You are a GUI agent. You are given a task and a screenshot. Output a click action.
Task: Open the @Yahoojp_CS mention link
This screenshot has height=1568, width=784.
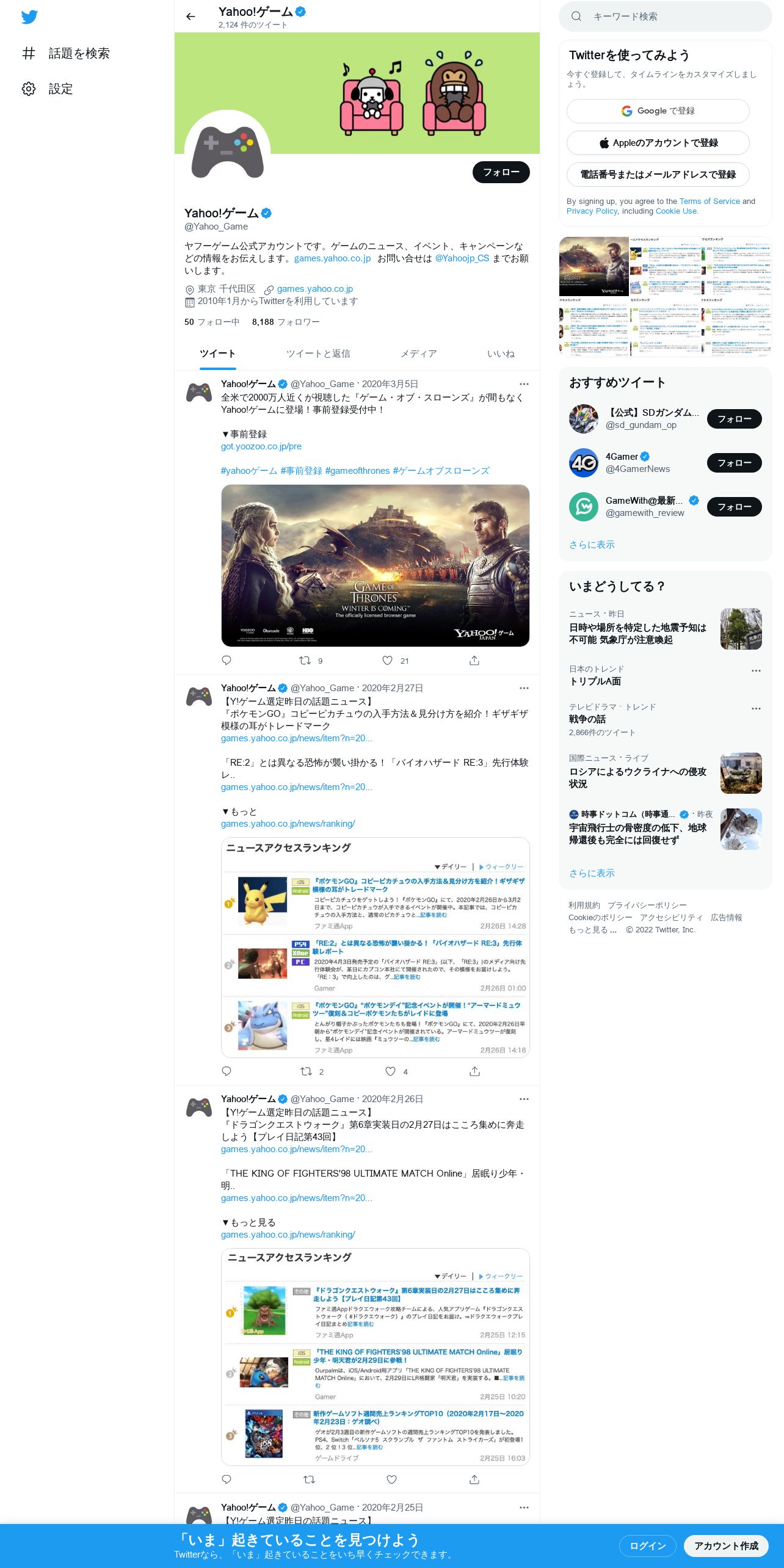(462, 258)
